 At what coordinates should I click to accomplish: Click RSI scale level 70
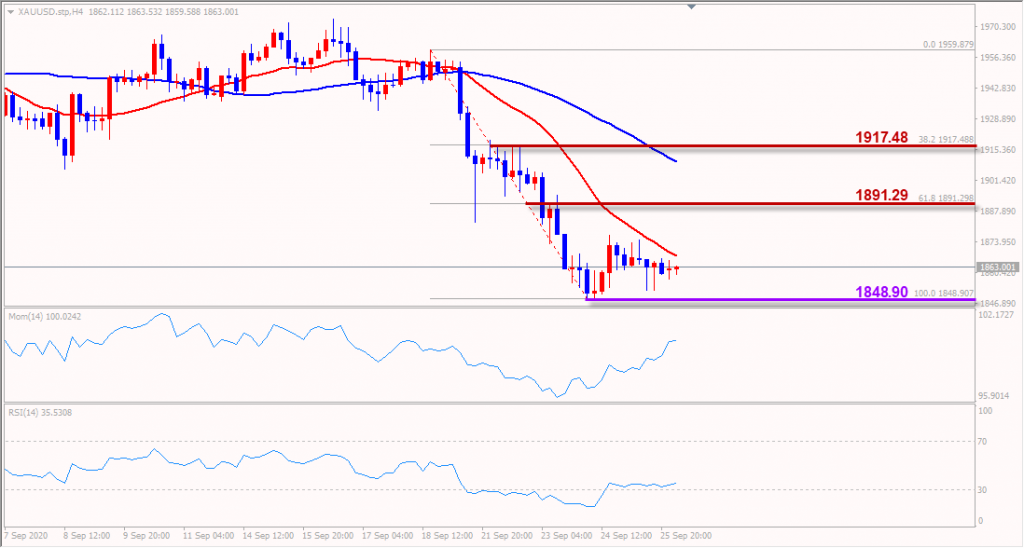point(983,442)
